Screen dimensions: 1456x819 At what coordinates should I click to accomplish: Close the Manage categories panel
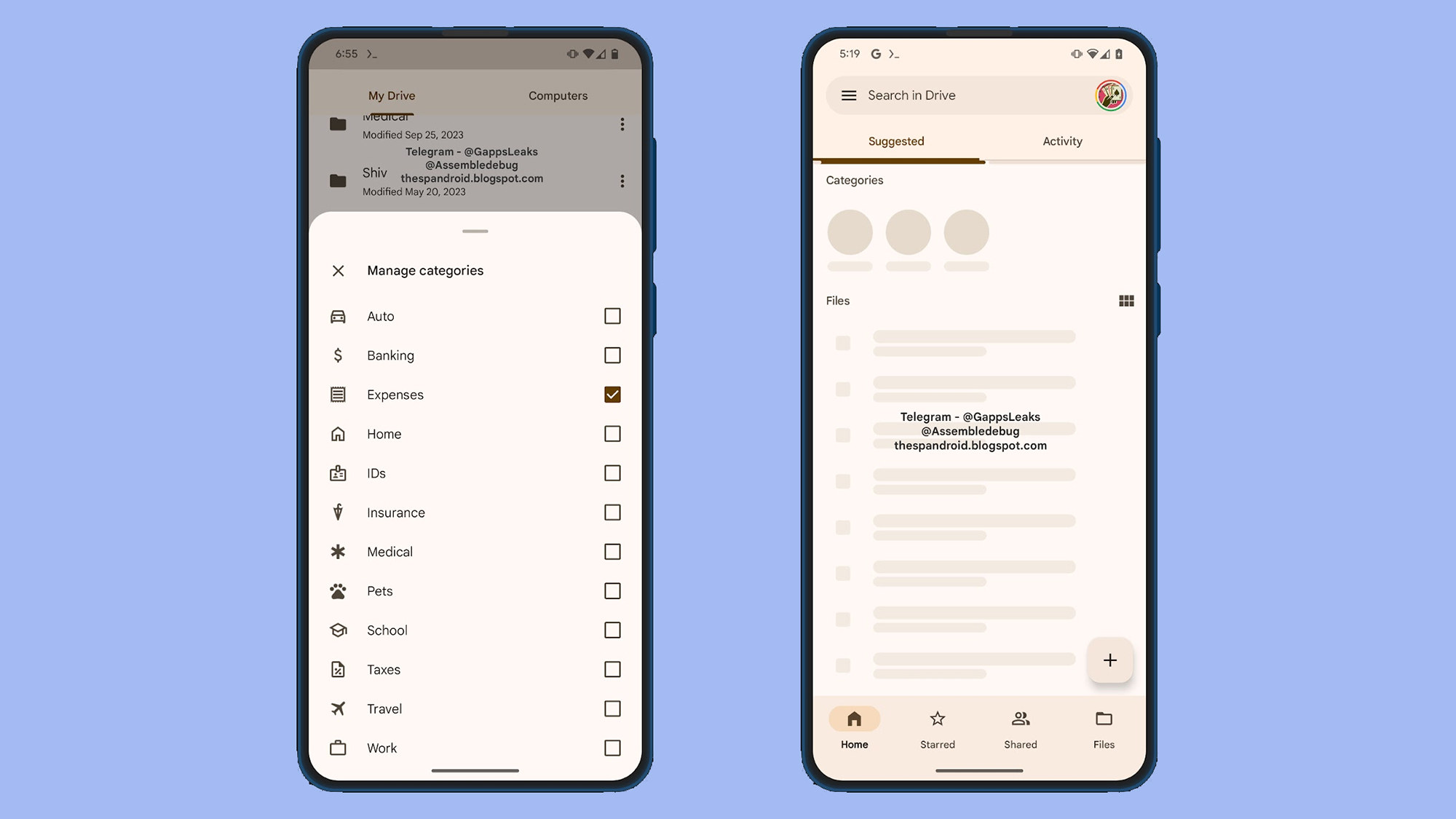click(x=337, y=270)
